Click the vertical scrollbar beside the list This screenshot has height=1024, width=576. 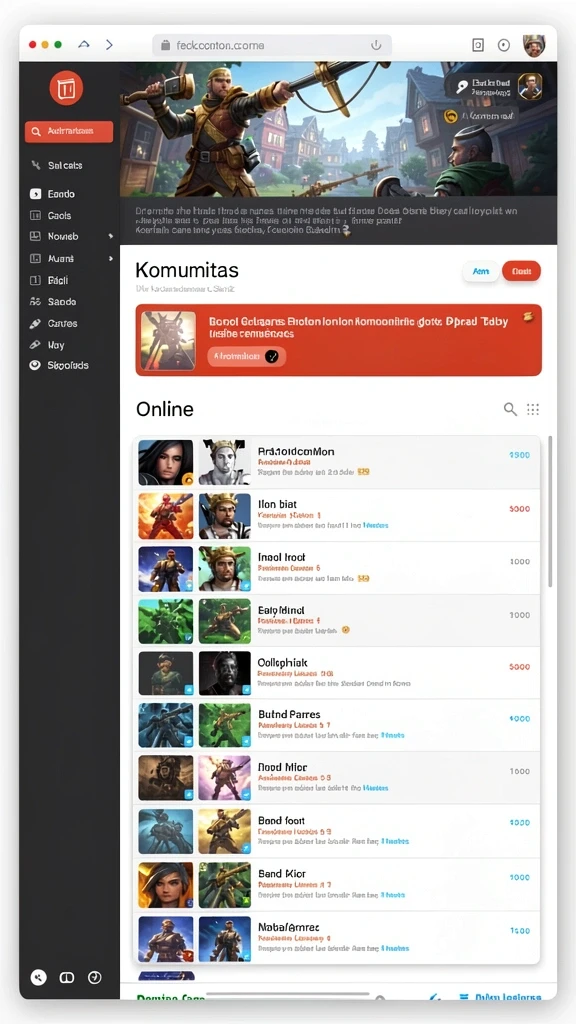point(550,511)
